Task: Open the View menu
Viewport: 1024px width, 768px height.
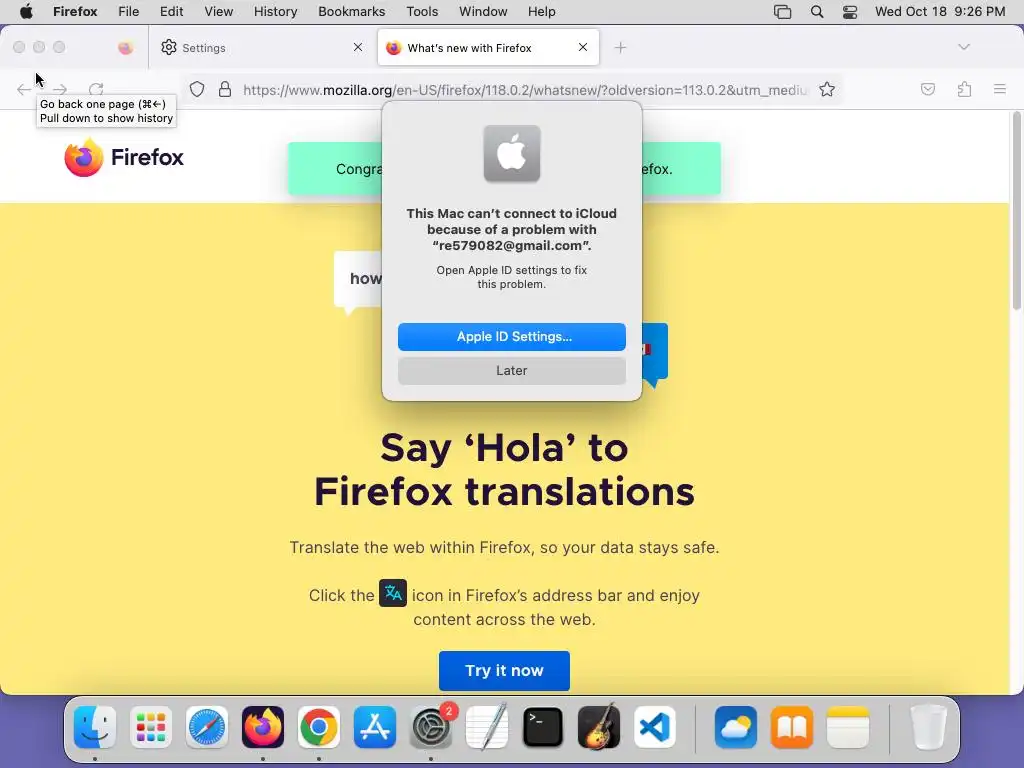Action: (218, 12)
